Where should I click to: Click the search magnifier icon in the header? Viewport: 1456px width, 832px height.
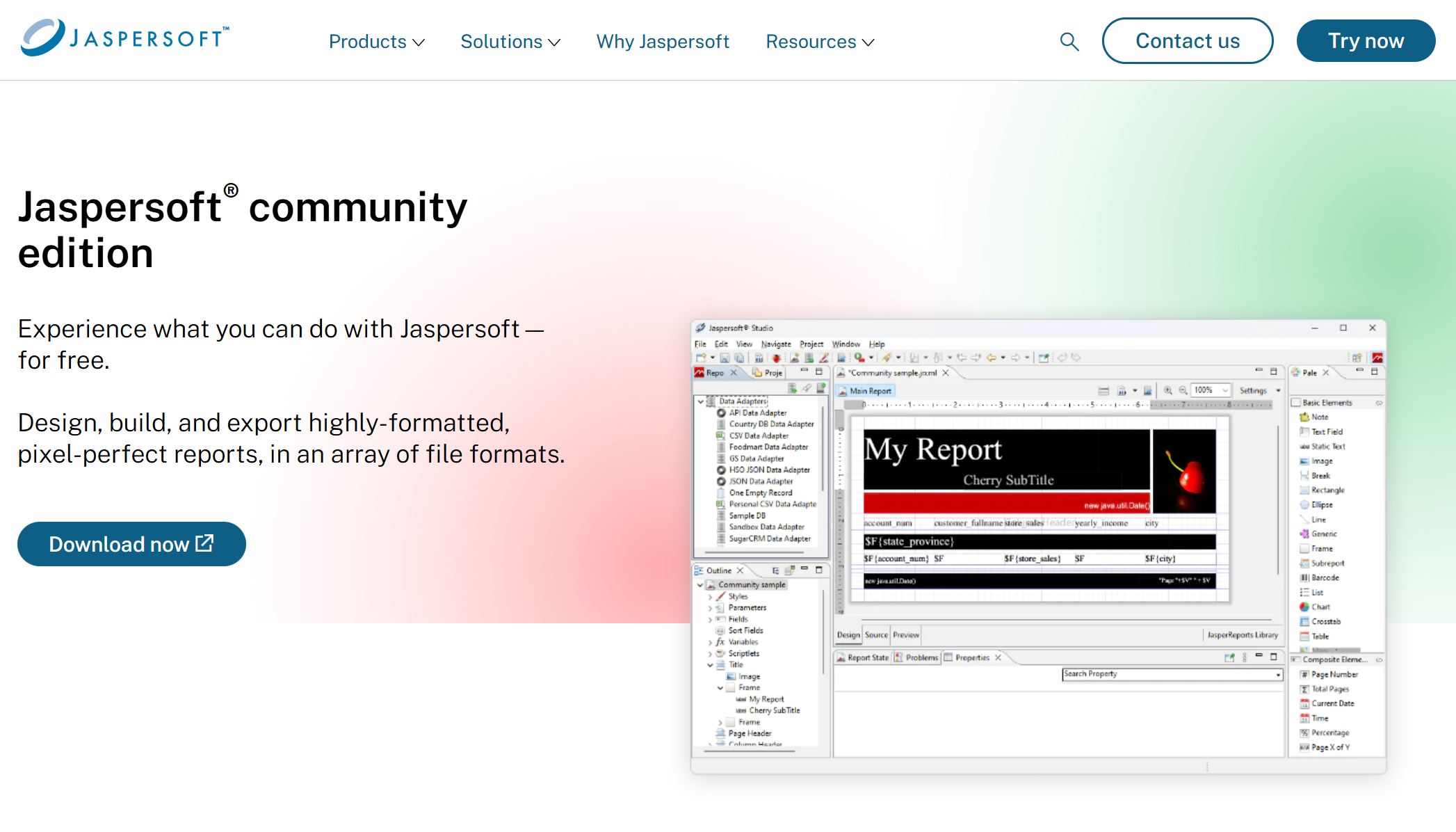point(1069,42)
